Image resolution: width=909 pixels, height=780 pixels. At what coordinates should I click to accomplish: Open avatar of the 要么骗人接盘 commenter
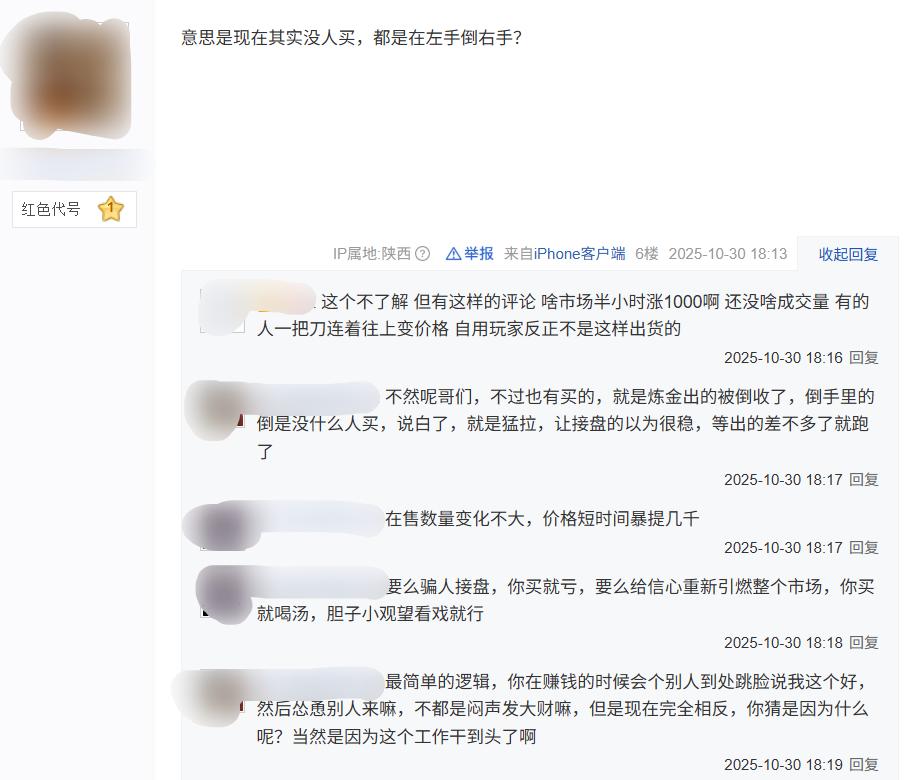[x=222, y=595]
